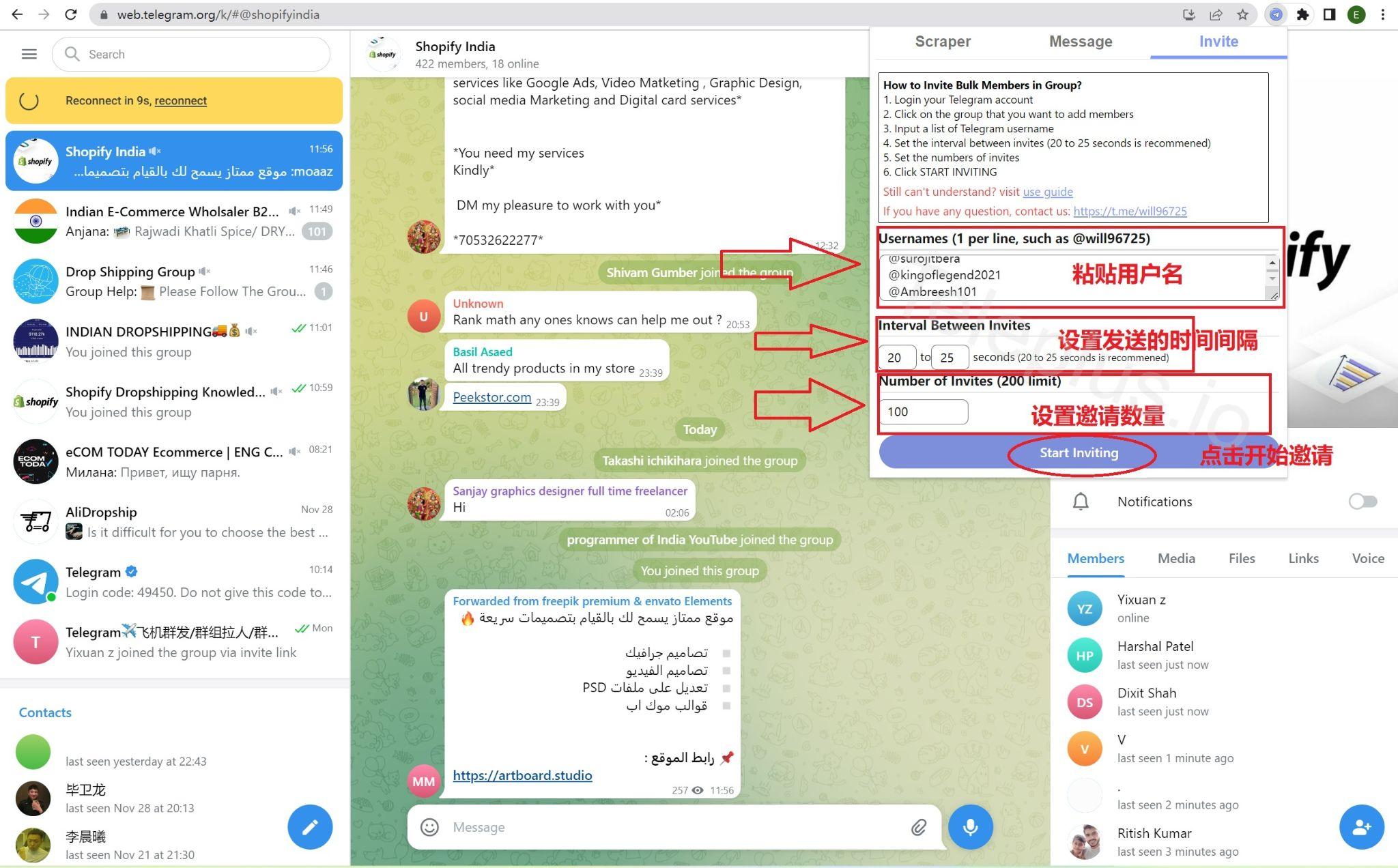Screen dimensions: 1398x868
Task: Click Start Inviting button
Action: pyautogui.click(x=1079, y=452)
